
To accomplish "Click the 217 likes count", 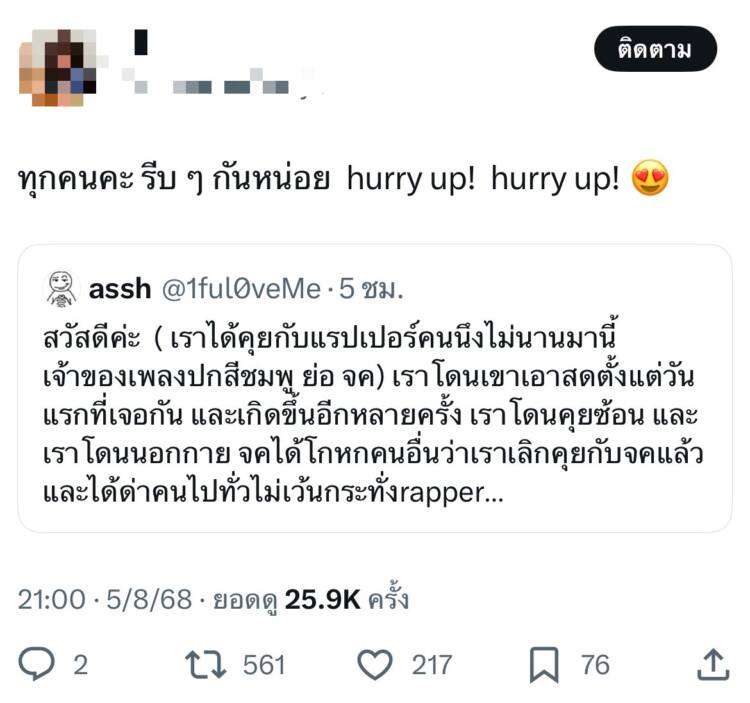I will tap(432, 665).
